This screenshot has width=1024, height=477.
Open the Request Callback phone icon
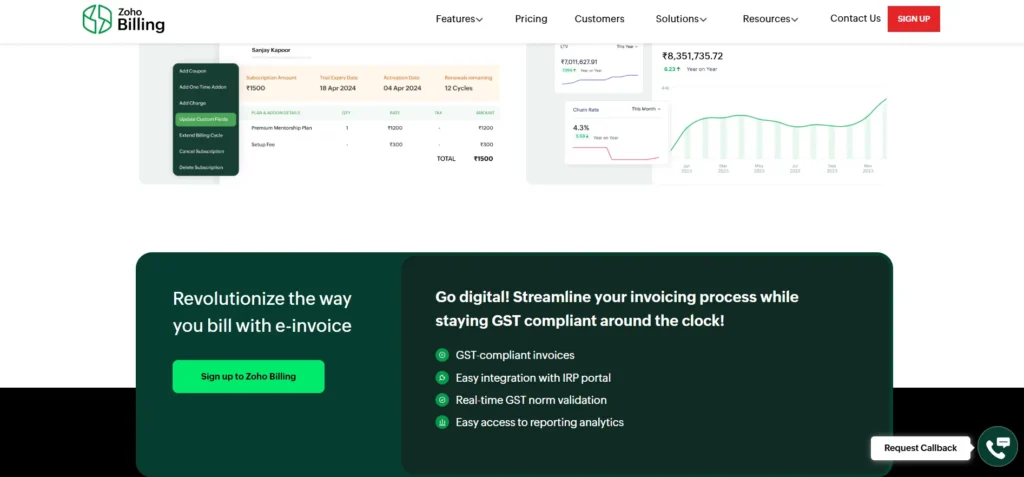point(997,447)
